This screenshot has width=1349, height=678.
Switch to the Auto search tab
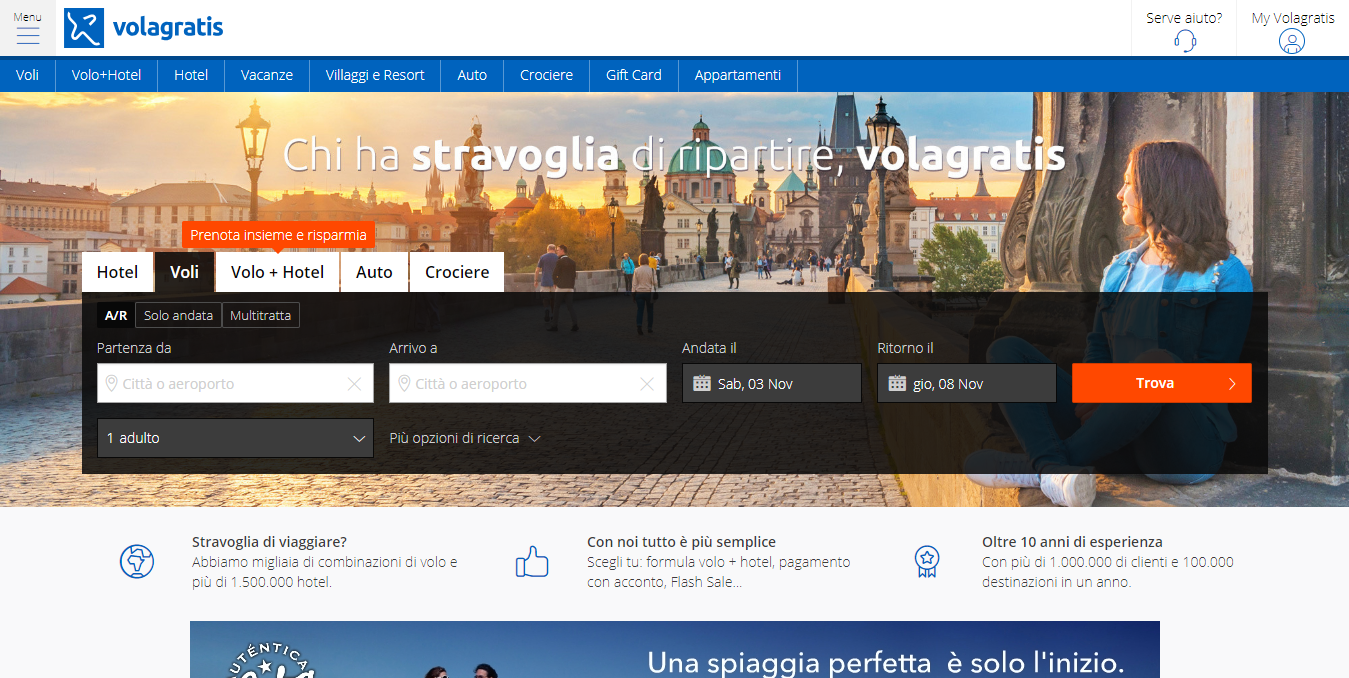[374, 272]
